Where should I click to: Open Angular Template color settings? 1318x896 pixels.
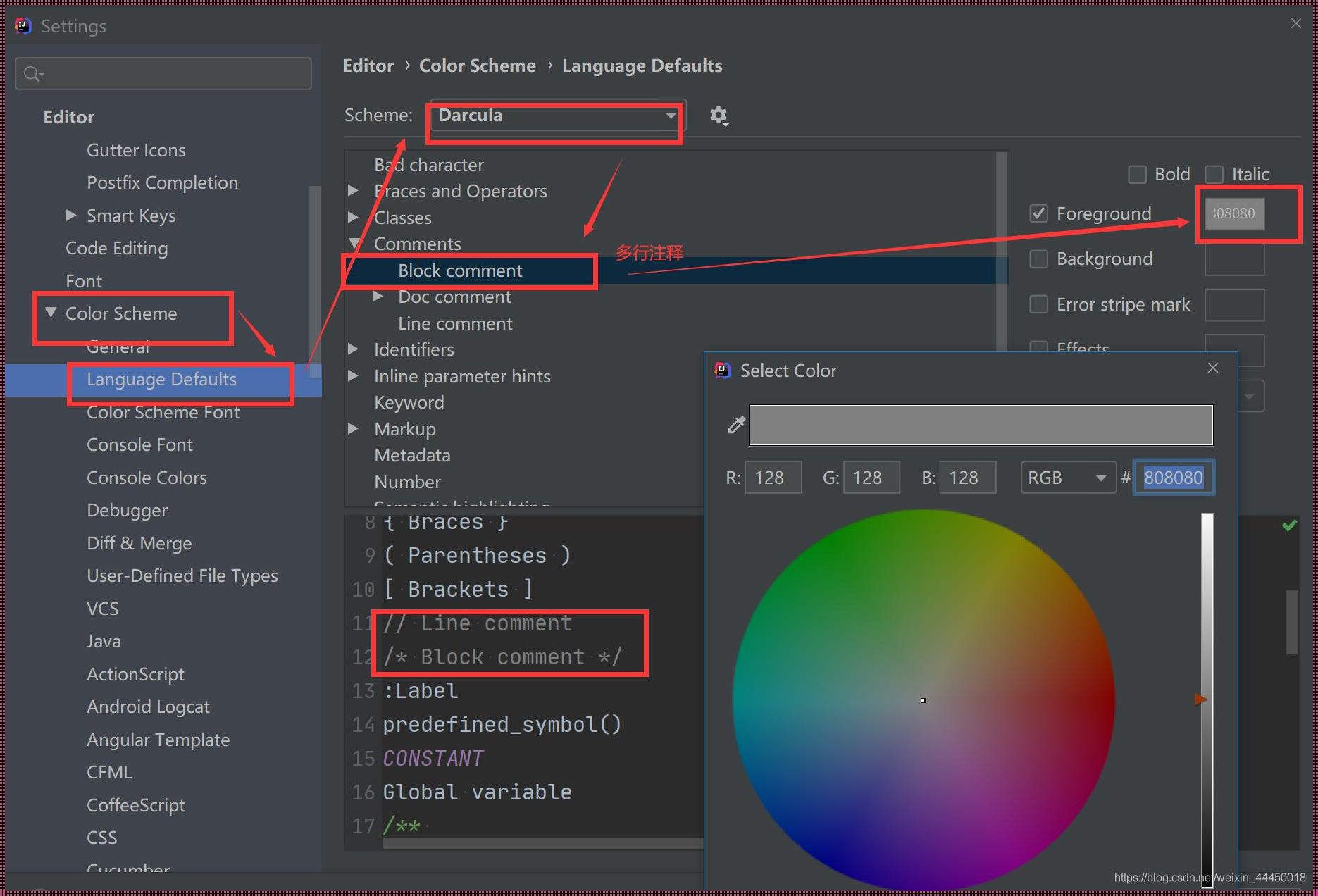[x=158, y=740]
